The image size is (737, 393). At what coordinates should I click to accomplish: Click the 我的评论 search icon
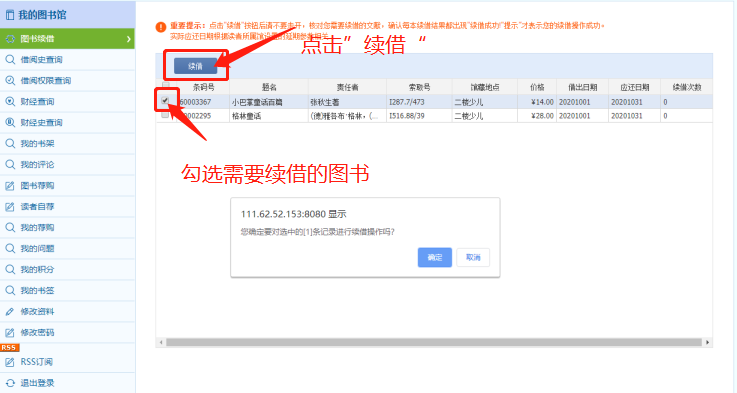click(x=10, y=165)
